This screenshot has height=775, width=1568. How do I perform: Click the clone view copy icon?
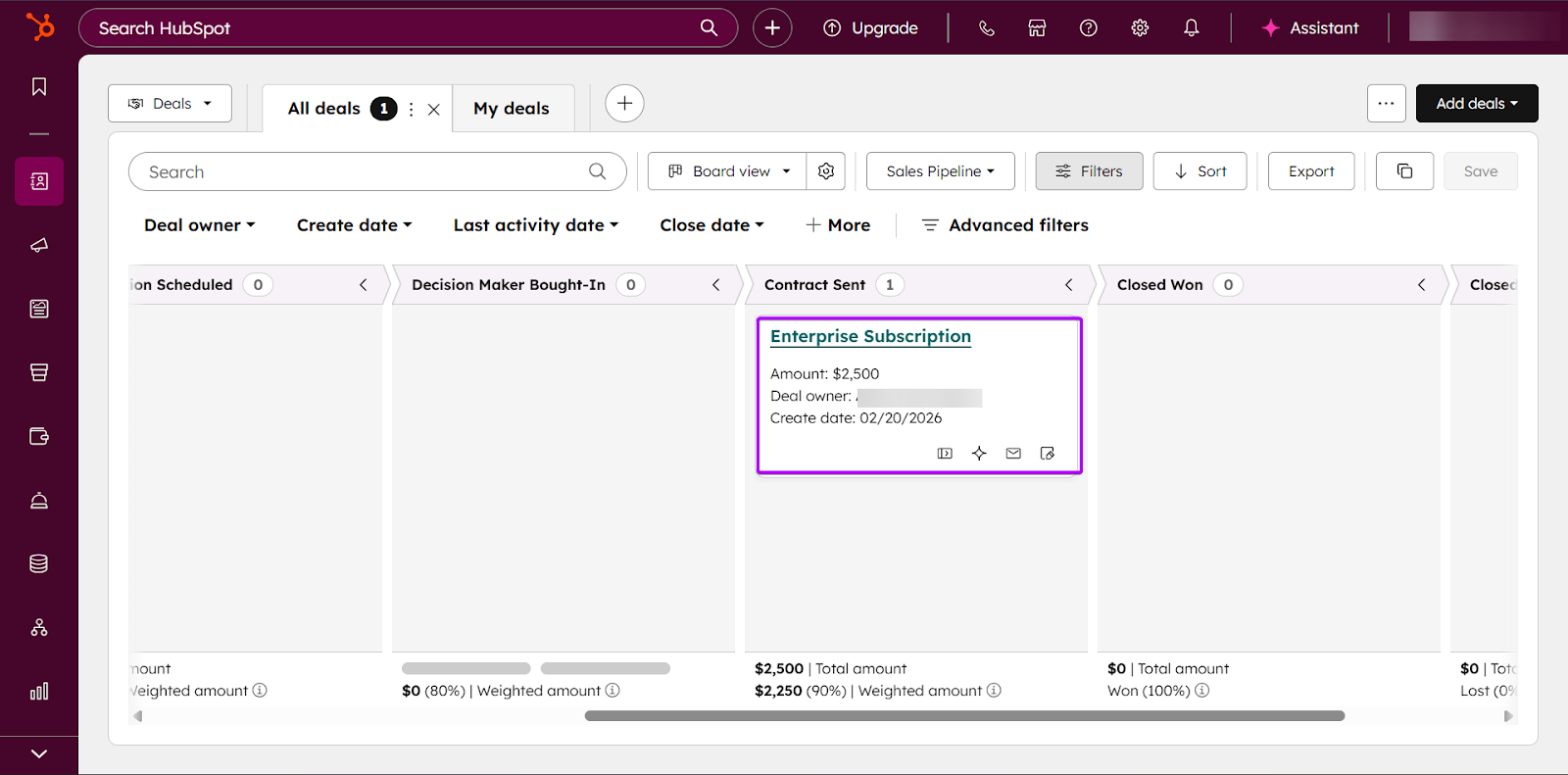(x=1404, y=171)
